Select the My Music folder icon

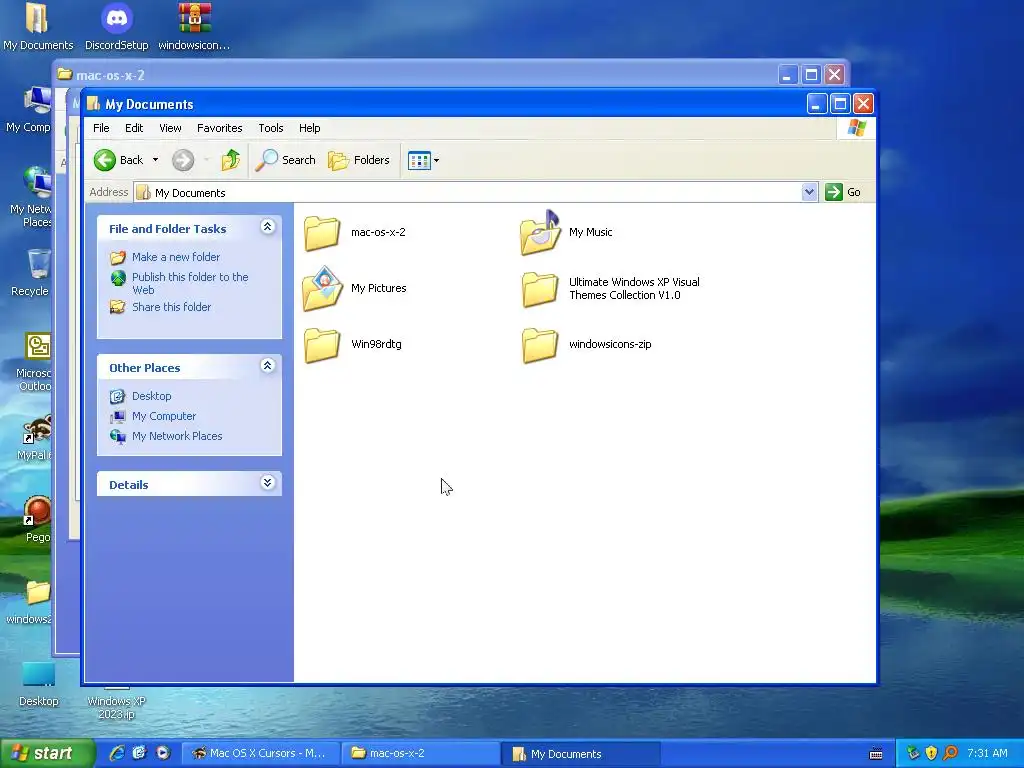click(x=540, y=232)
